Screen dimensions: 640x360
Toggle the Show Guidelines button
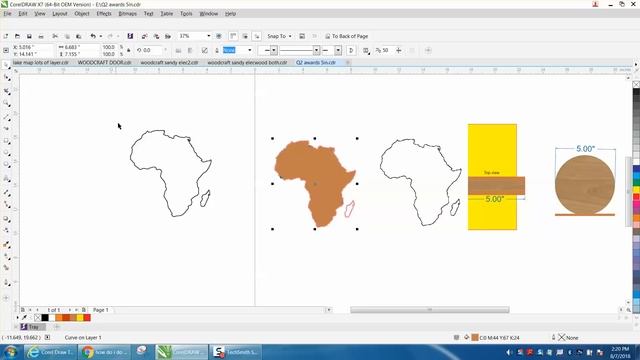[x=257, y=36]
